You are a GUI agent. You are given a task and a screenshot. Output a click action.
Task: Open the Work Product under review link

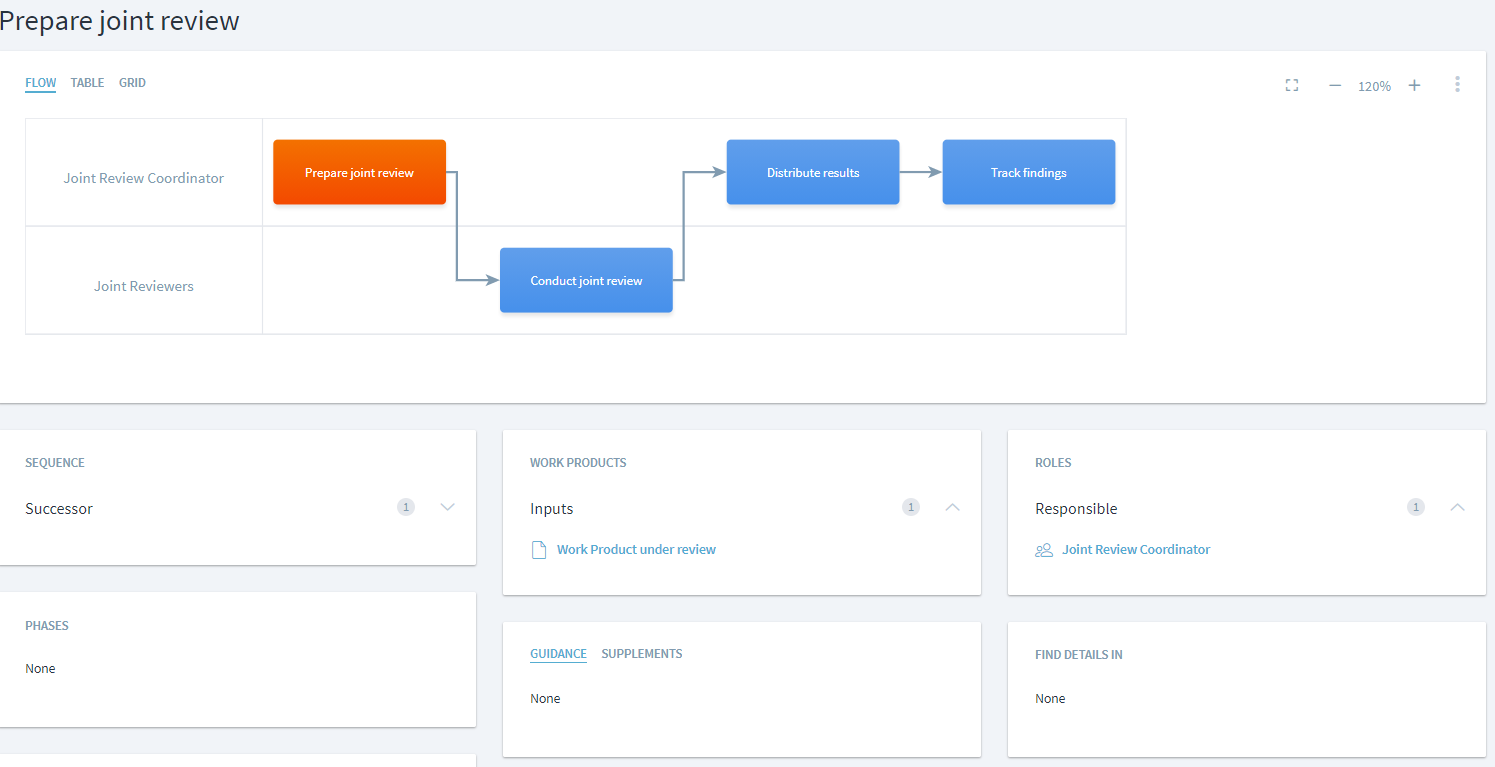(636, 550)
